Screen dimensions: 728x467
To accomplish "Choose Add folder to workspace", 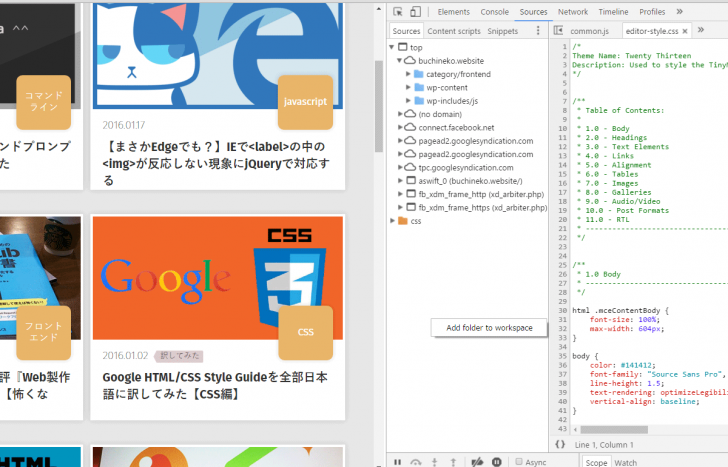I will pyautogui.click(x=489, y=328).
